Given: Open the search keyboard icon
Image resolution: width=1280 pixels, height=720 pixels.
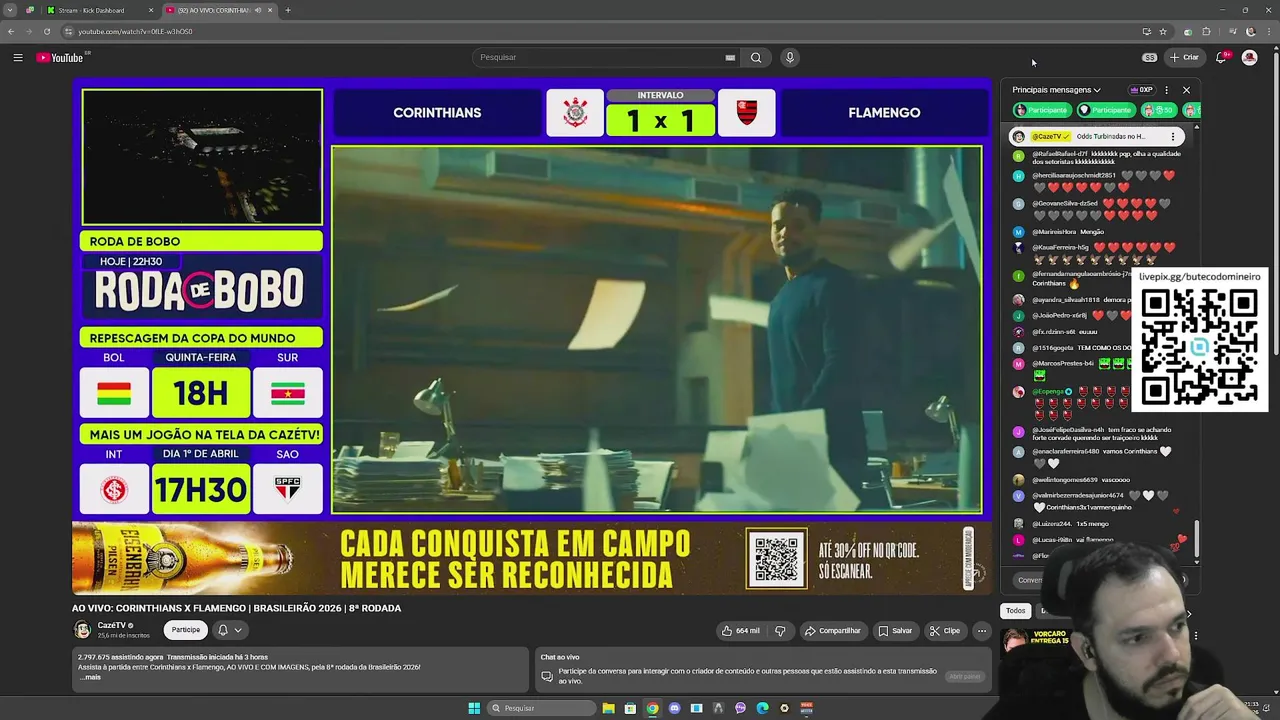Looking at the screenshot, I should point(730,57).
